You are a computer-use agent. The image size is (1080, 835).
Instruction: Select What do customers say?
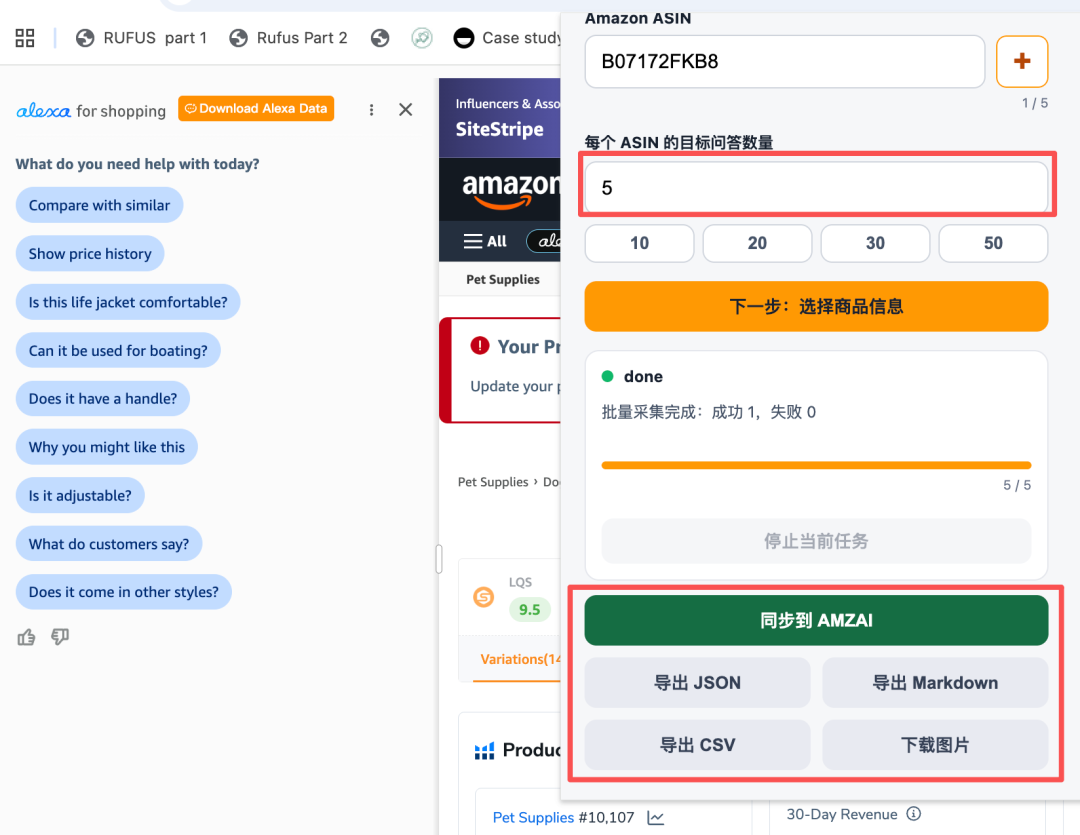click(109, 544)
